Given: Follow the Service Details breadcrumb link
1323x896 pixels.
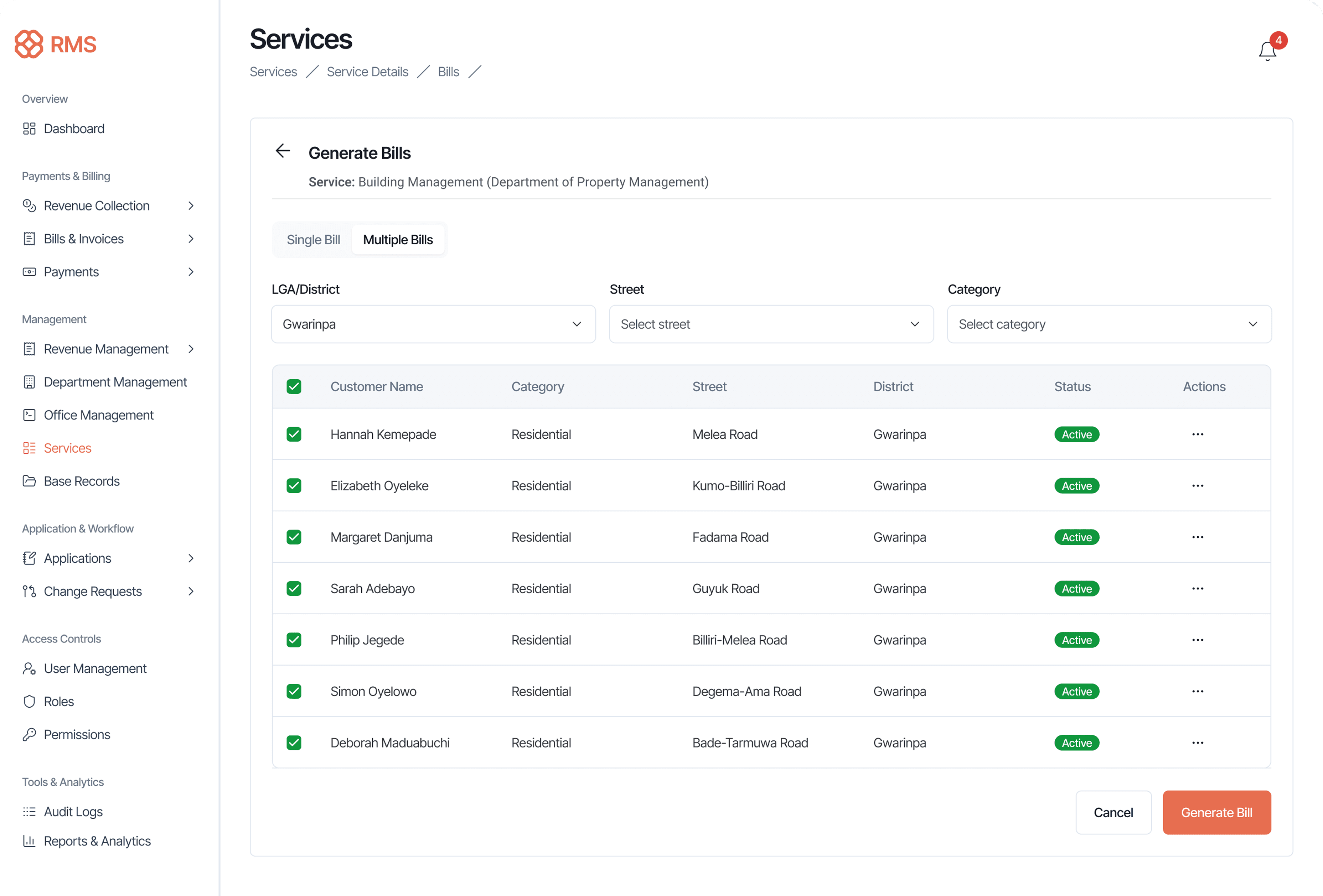Looking at the screenshot, I should tap(367, 72).
